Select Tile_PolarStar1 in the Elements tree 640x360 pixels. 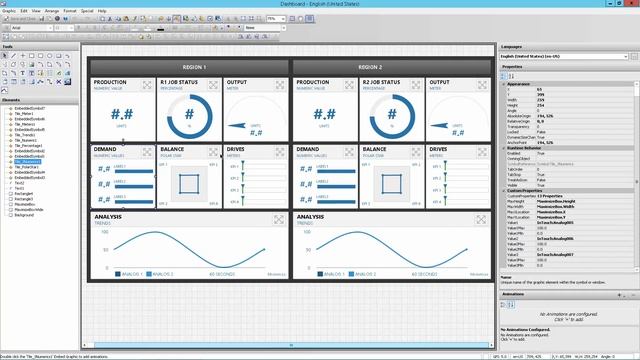coord(27,167)
